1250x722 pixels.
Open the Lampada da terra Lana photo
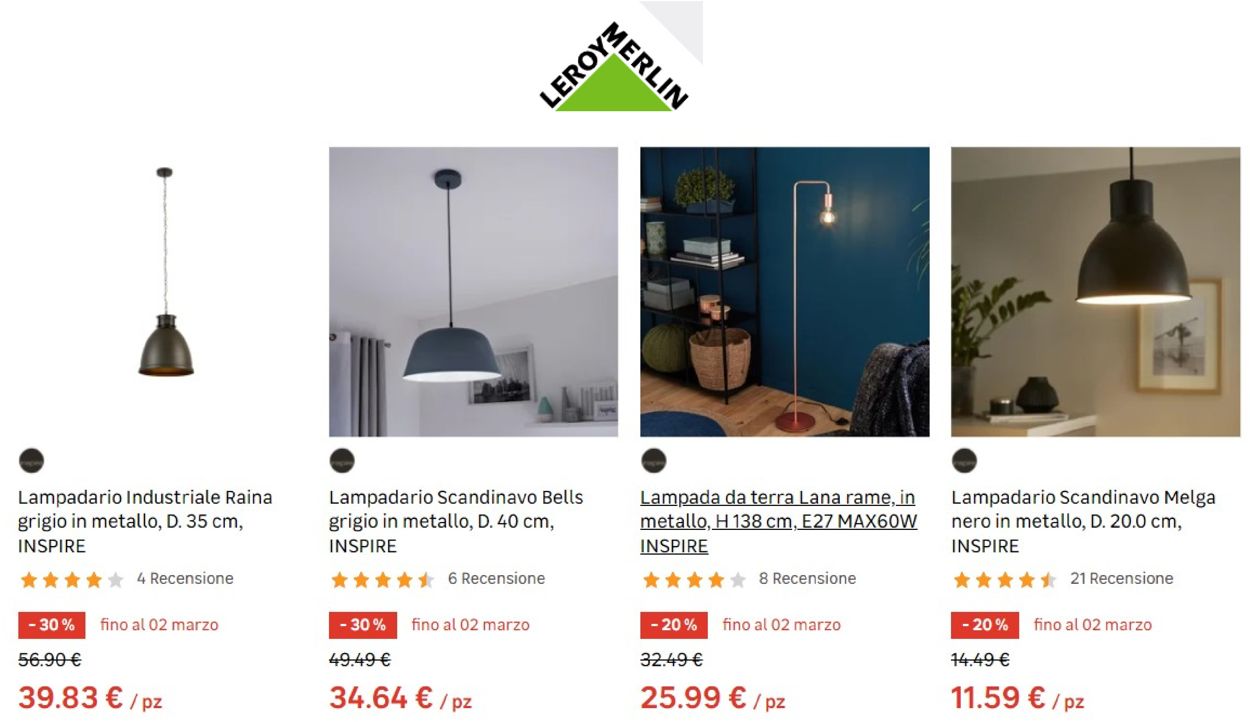point(785,292)
